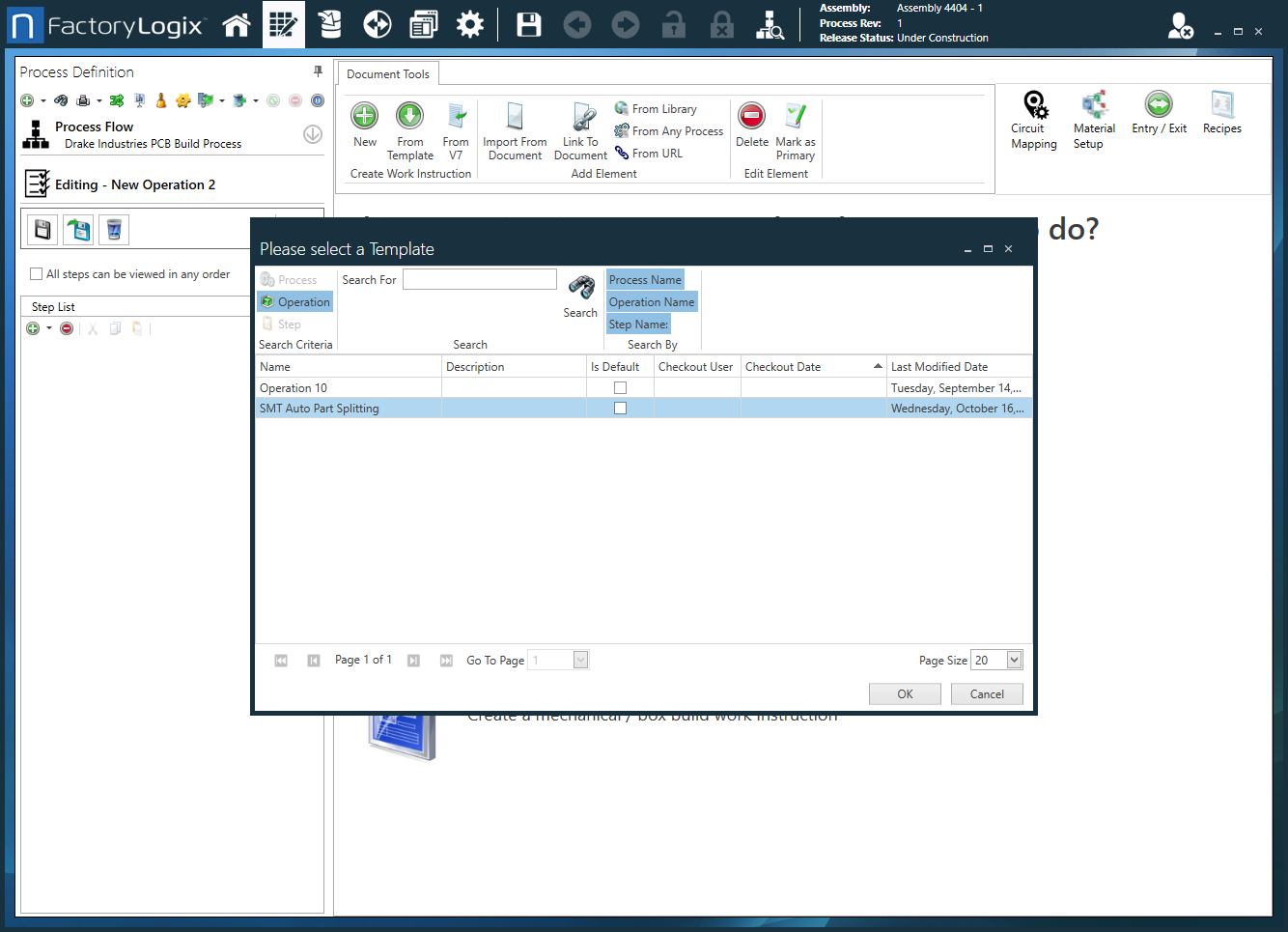Click the Search For text field
Viewport: 1288px width, 932px height.
[480, 280]
